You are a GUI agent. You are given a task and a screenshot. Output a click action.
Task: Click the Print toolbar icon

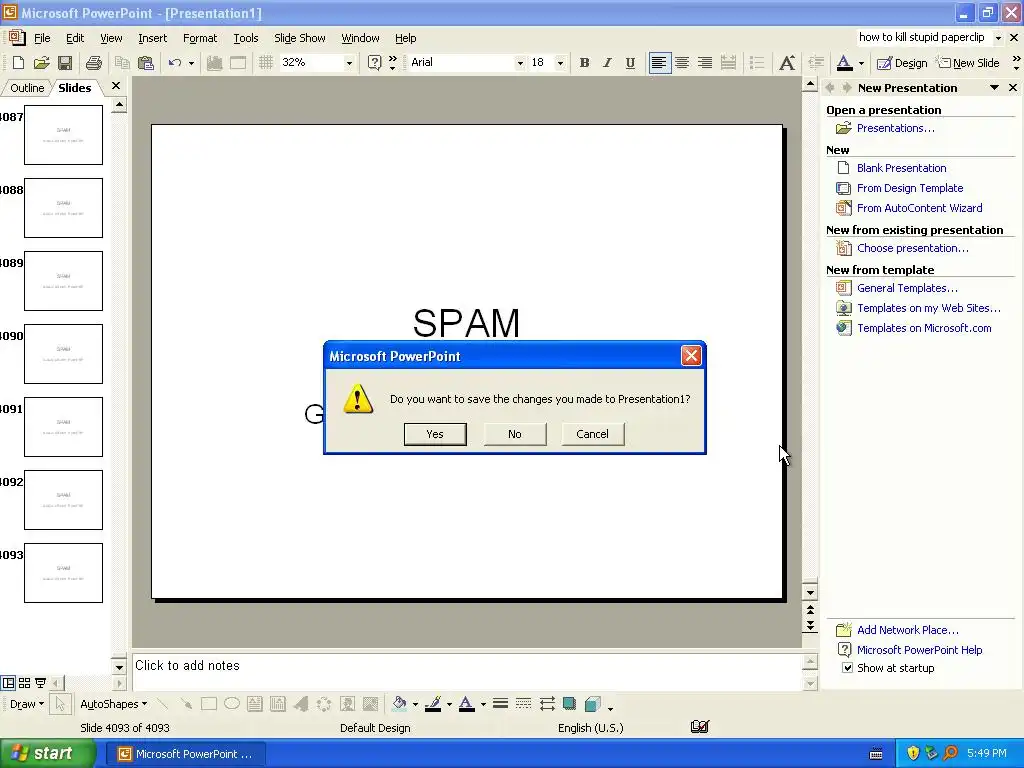coord(94,63)
